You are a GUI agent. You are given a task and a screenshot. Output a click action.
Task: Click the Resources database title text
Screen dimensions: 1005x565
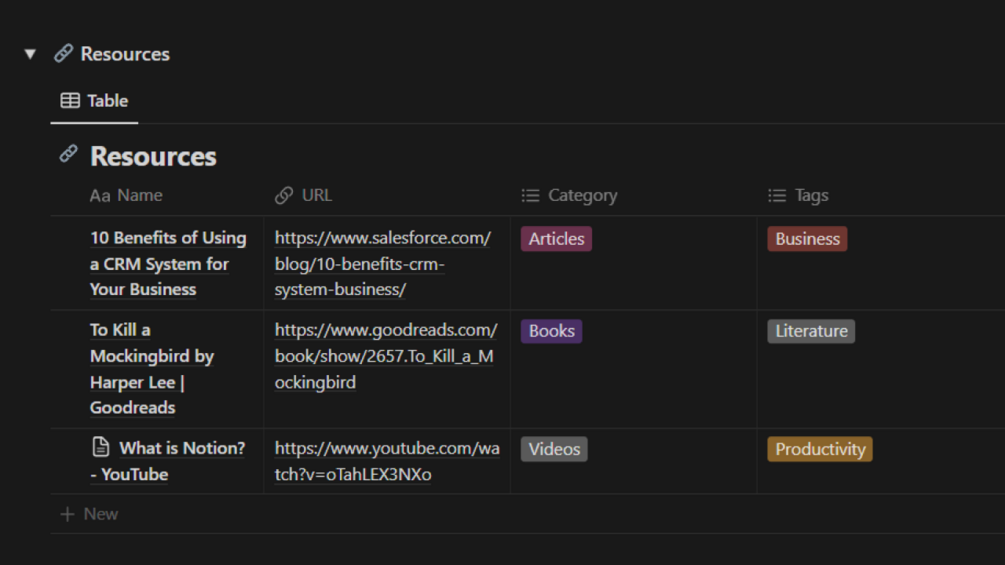click(x=153, y=156)
